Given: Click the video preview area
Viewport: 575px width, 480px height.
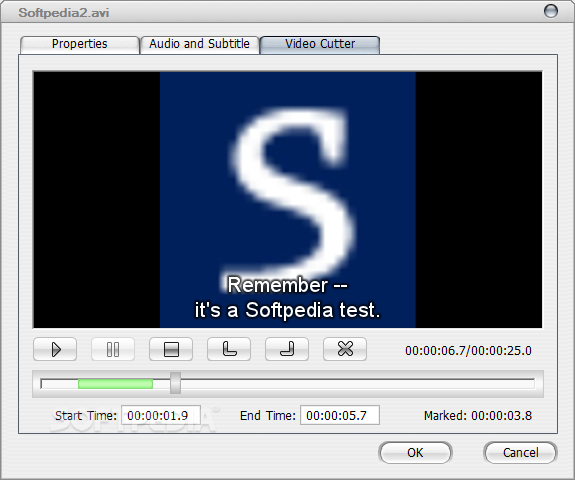Looking at the screenshot, I should pos(288,199).
